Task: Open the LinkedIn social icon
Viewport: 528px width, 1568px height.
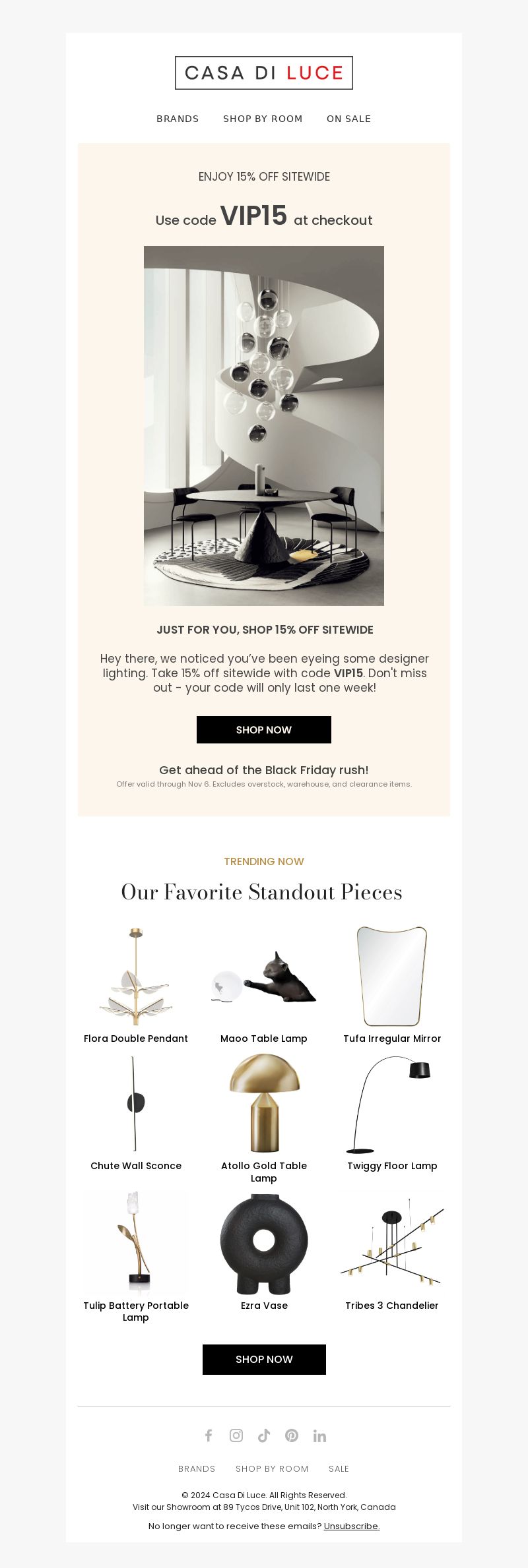Action: [319, 1435]
